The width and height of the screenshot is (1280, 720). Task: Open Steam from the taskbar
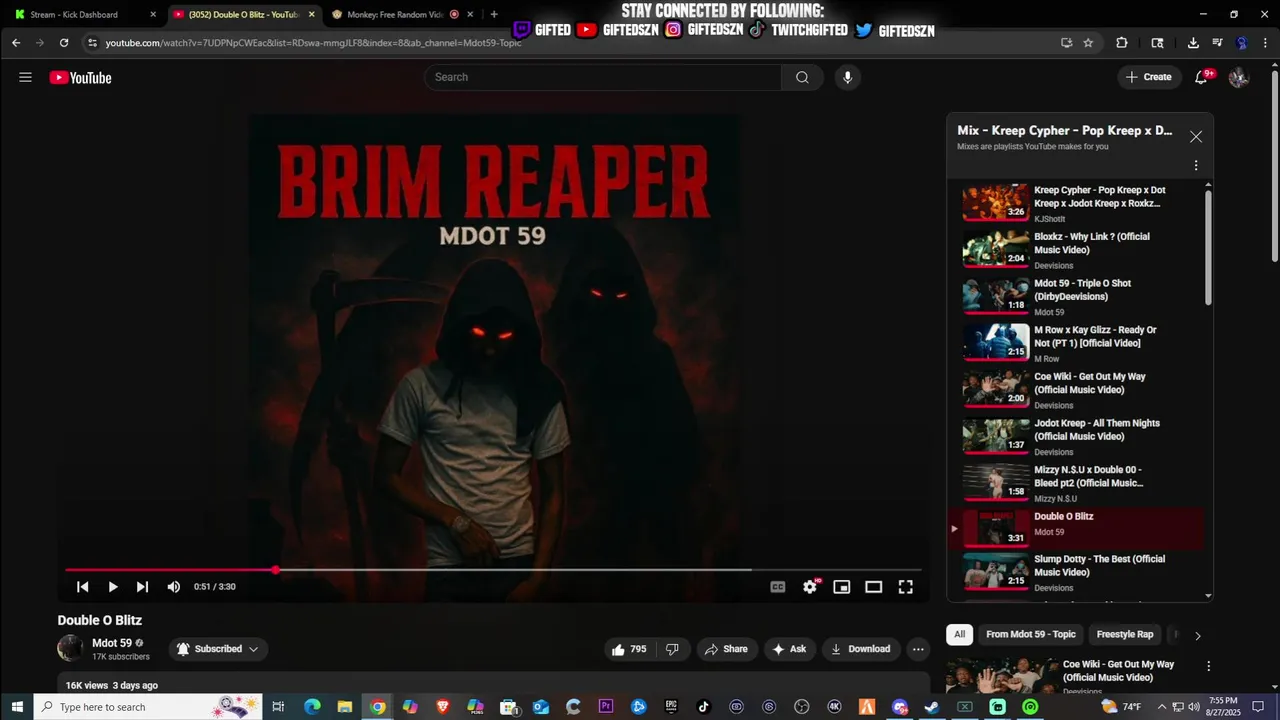coord(931,707)
